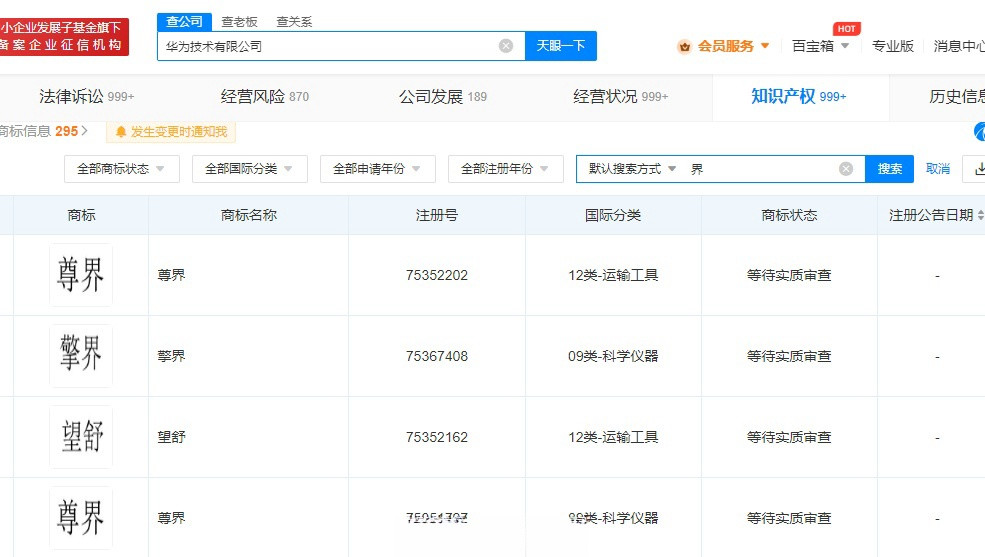Viewport: 985px width, 557px height.
Task: Click the blue 搜索 button
Action: [890, 169]
